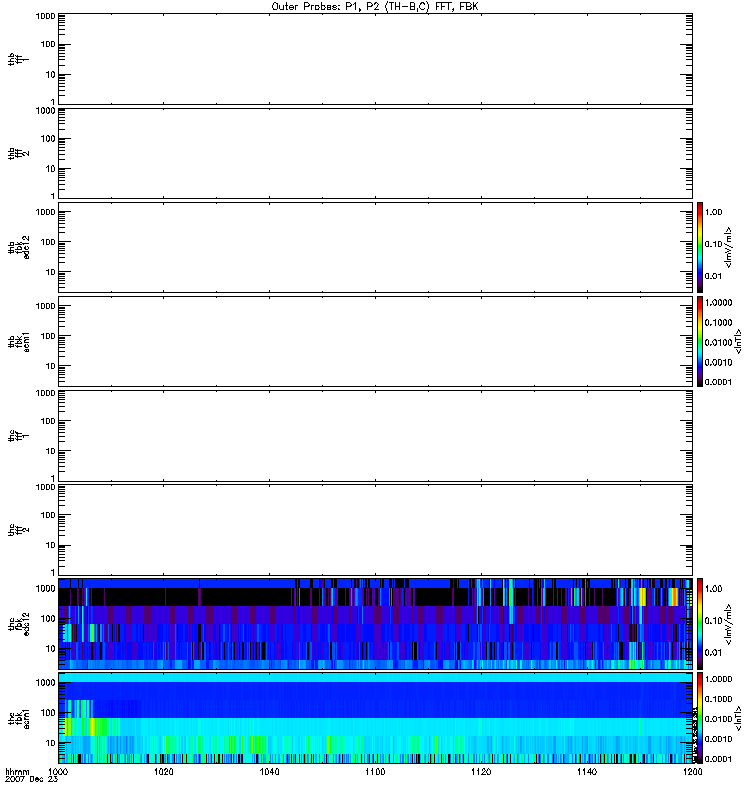Image resolution: width=750 pixels, height=800 pixels.
Task: Click the 1020 time axis label
Action: point(164,773)
